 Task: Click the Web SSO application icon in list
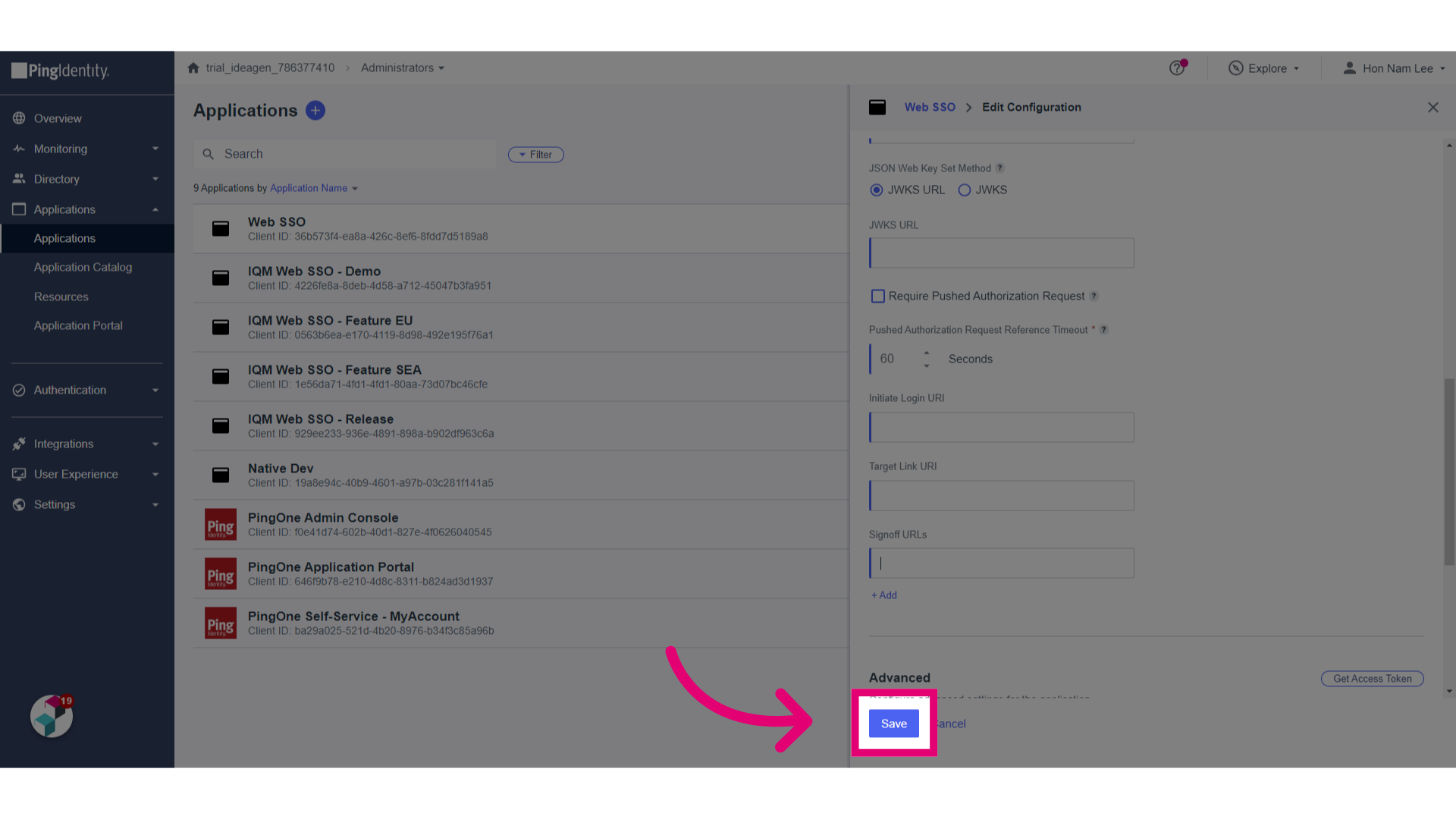221,228
